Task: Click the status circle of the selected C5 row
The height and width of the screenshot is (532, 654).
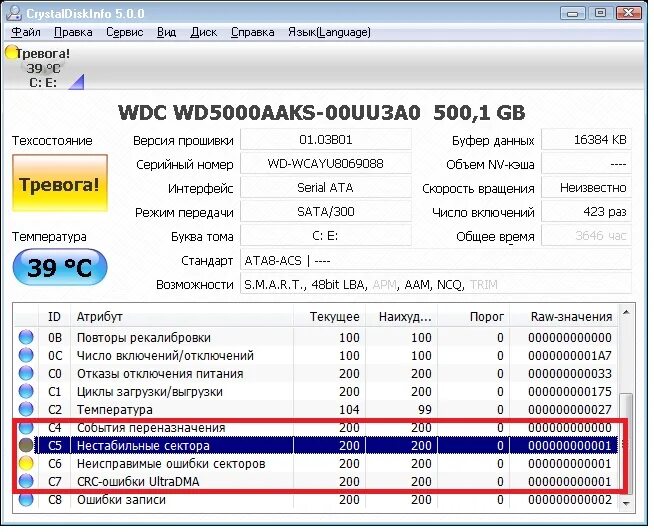Action: coord(26,445)
